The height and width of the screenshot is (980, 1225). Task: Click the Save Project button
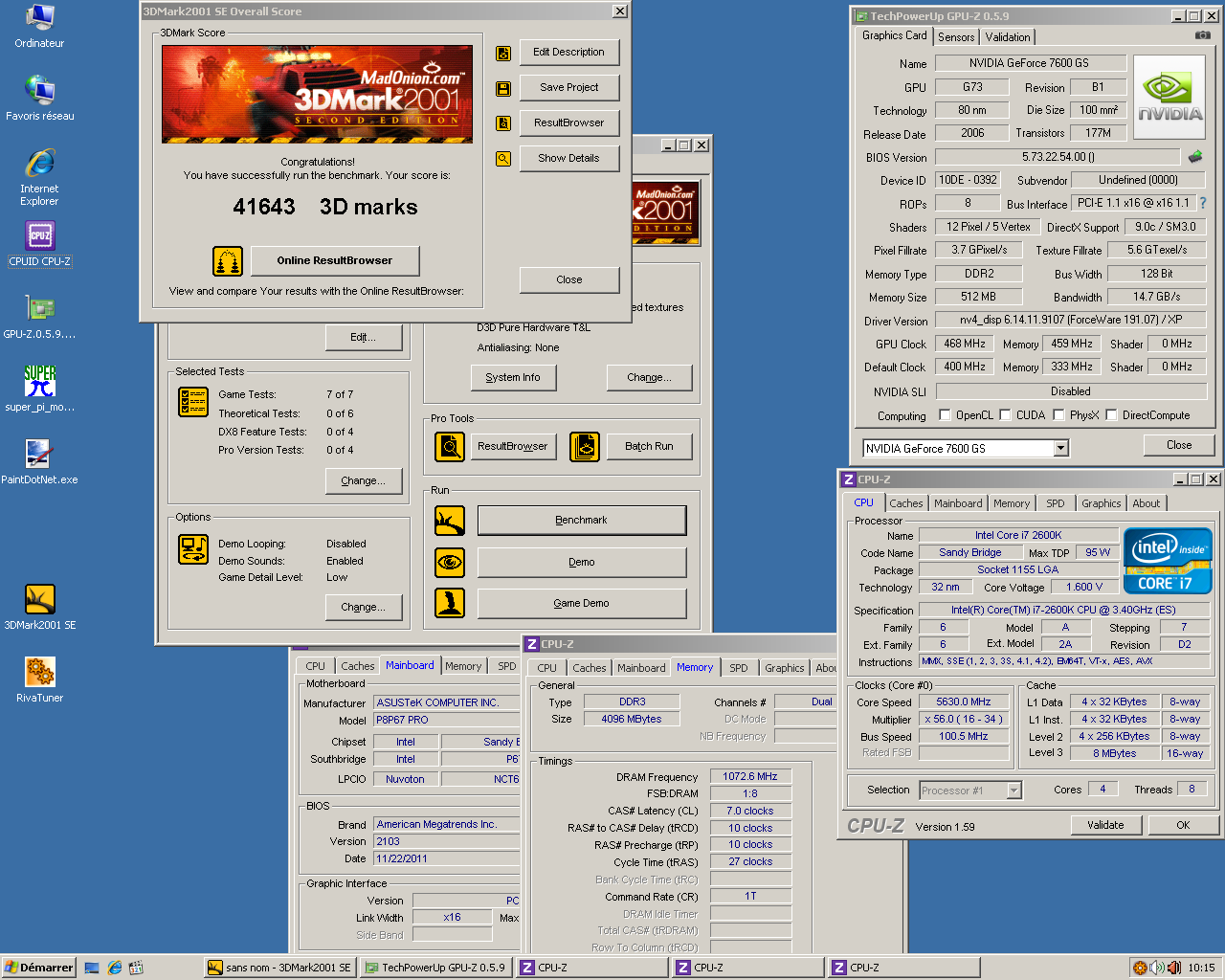click(569, 88)
